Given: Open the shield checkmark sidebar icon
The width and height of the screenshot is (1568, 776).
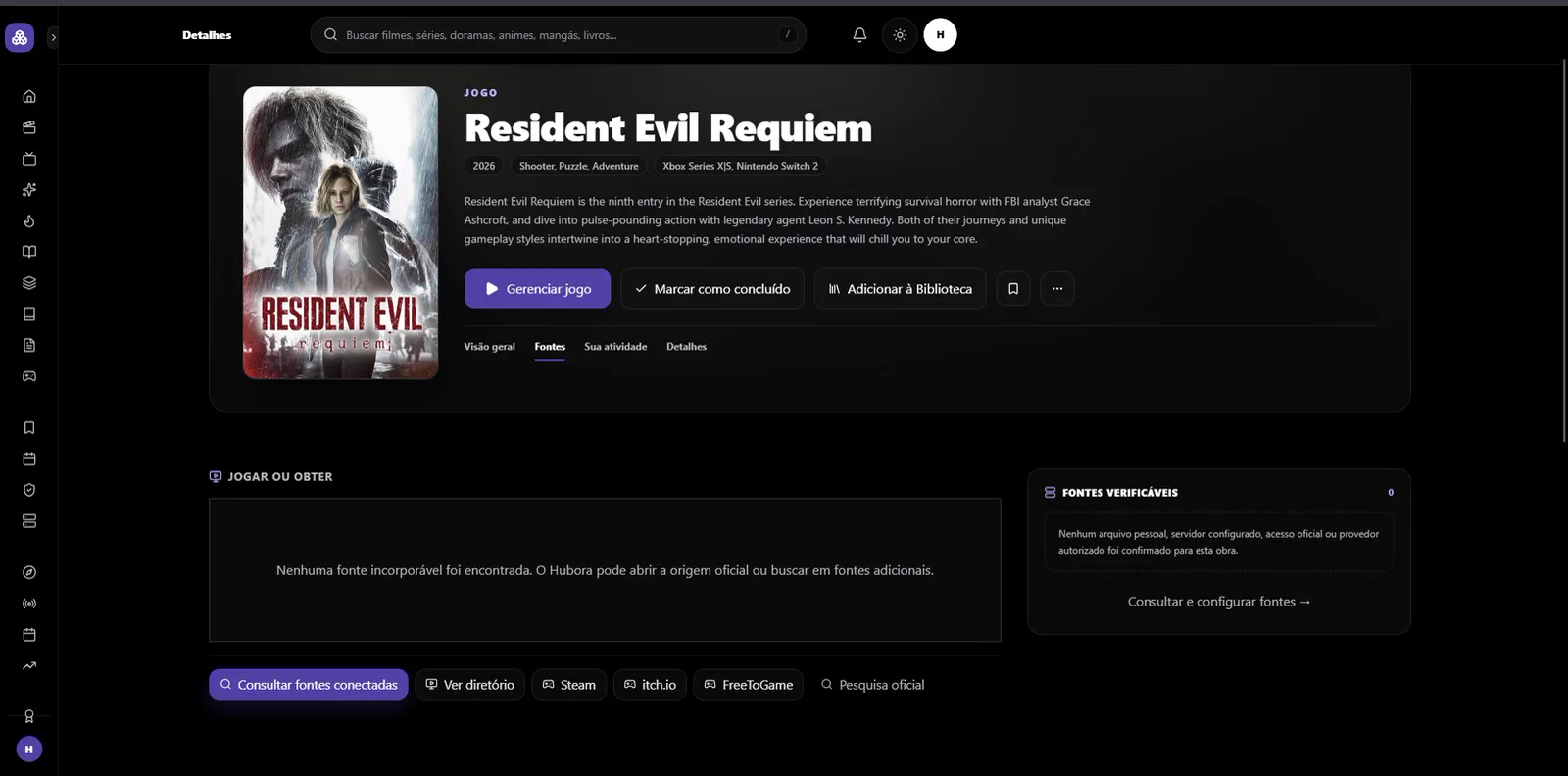Looking at the screenshot, I should (x=29, y=490).
